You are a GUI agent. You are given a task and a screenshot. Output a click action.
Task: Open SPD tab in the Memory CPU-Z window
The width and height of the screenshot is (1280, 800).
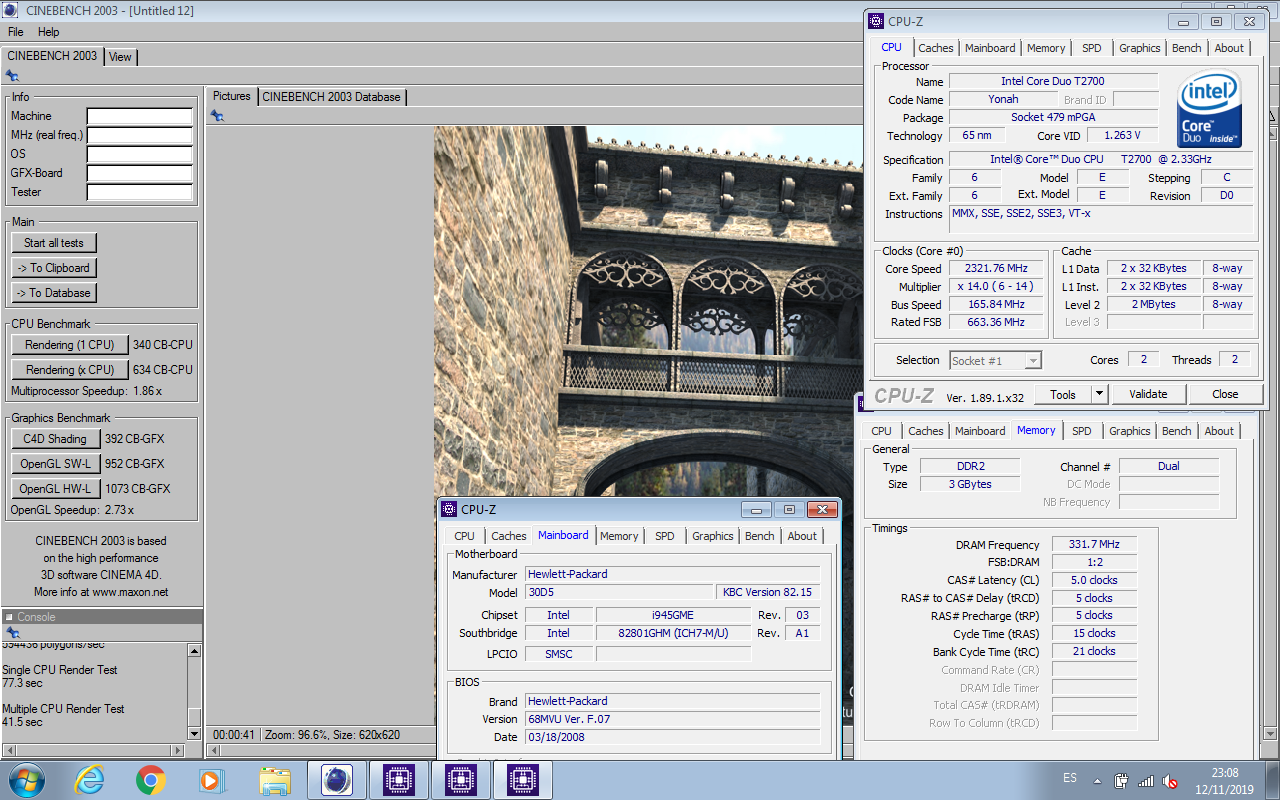click(x=1082, y=431)
